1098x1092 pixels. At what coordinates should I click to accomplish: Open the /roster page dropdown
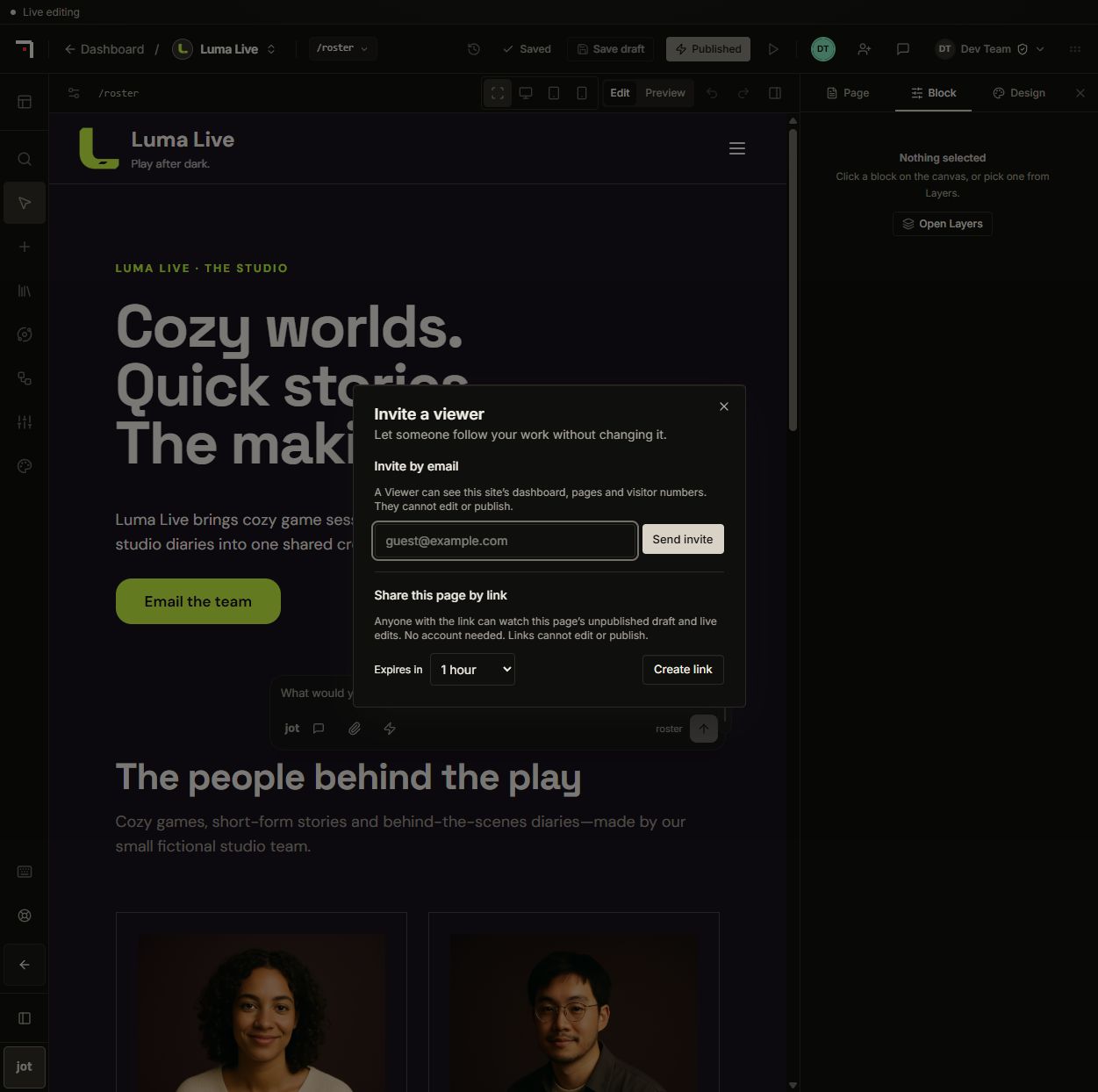pos(342,48)
